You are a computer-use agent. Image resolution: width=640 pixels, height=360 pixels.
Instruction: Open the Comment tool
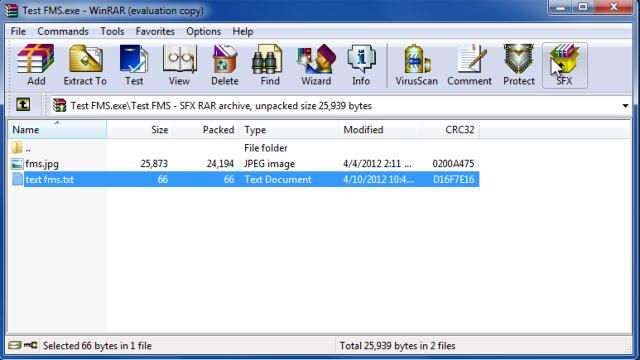click(x=469, y=65)
